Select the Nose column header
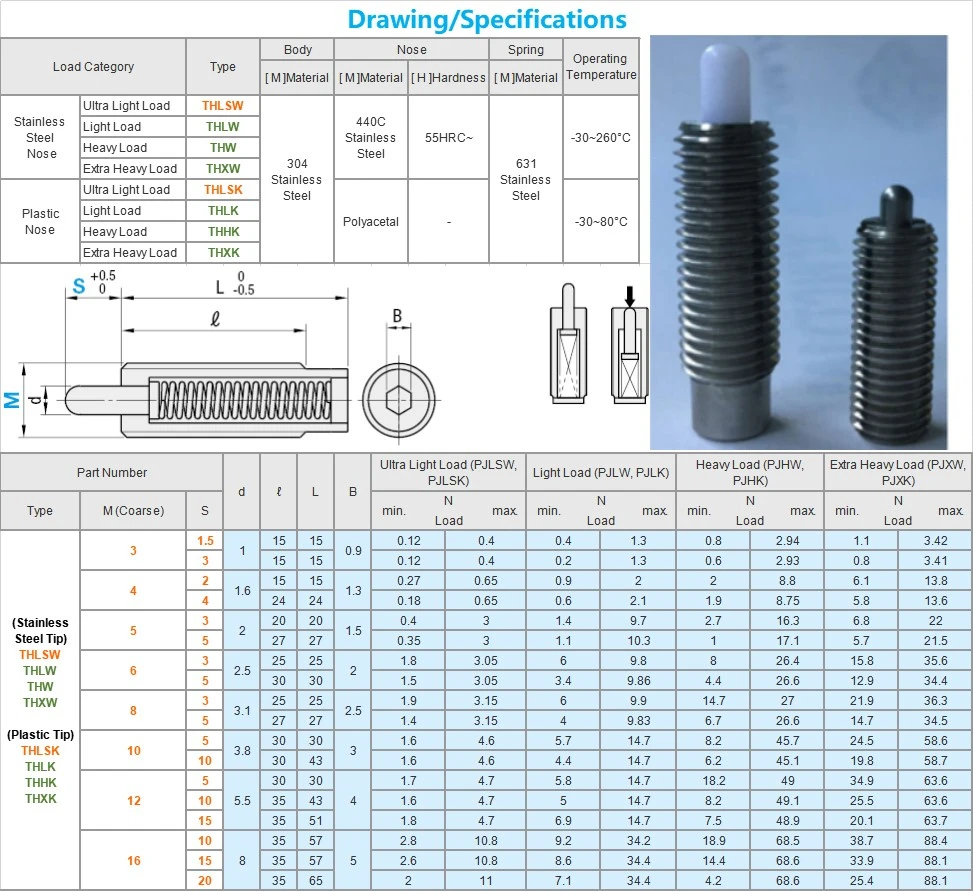This screenshot has height=891, width=973. (411, 50)
